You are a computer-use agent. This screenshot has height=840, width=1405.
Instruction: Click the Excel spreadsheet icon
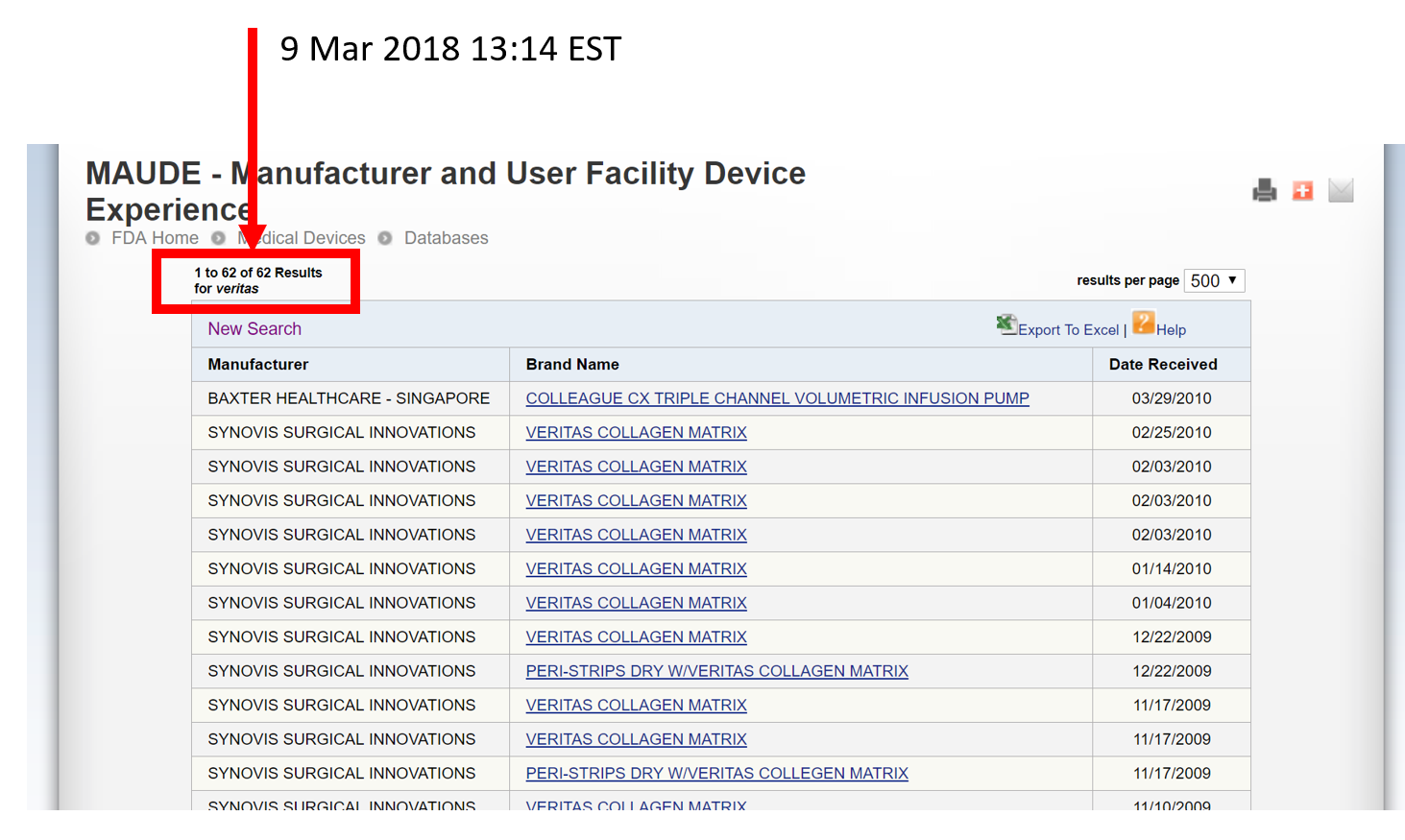(x=1006, y=324)
